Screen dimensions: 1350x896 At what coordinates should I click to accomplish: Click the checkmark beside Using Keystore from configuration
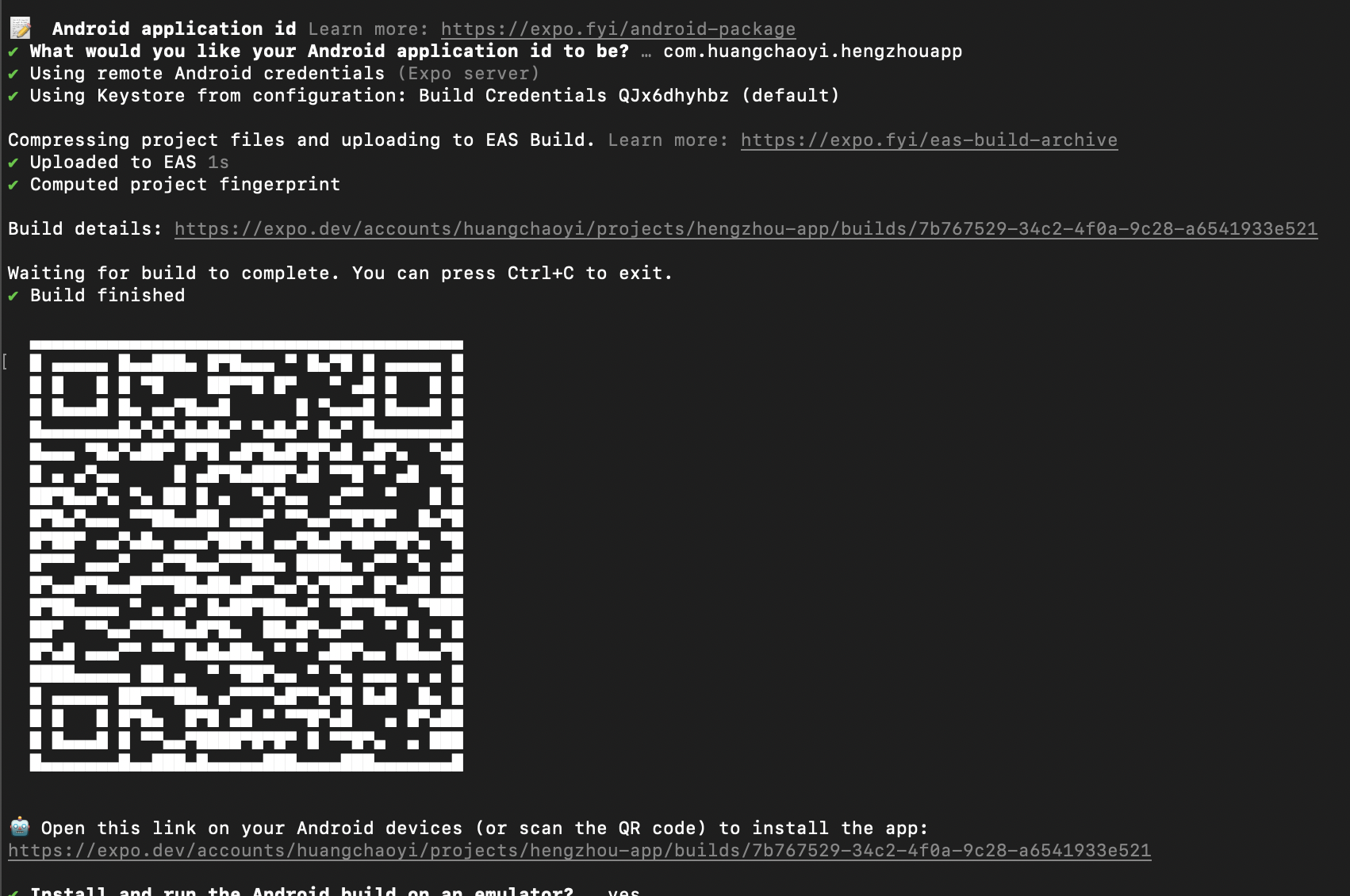tap(13, 96)
